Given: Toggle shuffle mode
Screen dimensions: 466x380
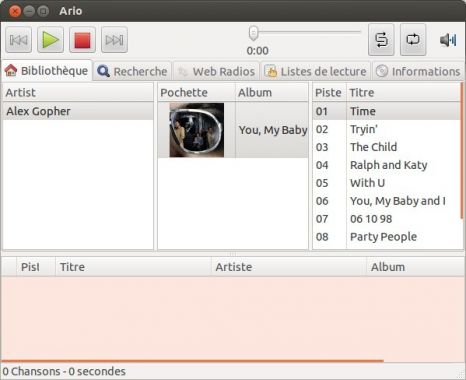Looking at the screenshot, I should (x=381, y=40).
